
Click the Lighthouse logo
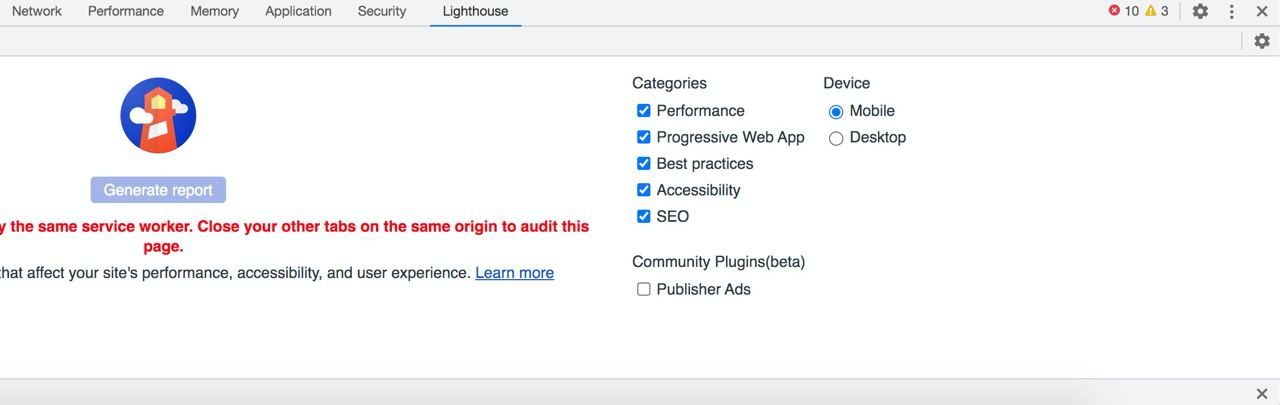(158, 115)
